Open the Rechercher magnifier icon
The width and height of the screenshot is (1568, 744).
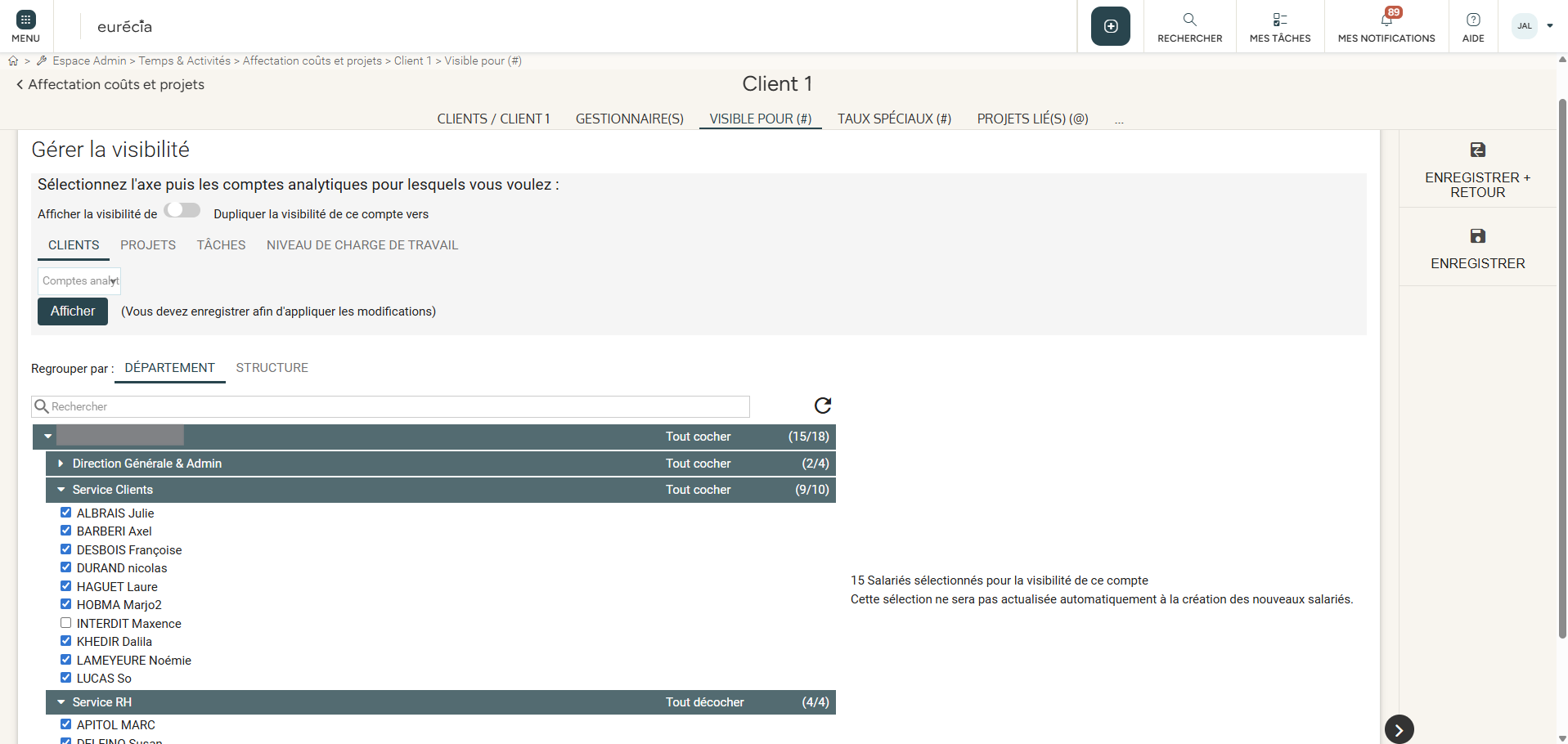pos(1189,20)
